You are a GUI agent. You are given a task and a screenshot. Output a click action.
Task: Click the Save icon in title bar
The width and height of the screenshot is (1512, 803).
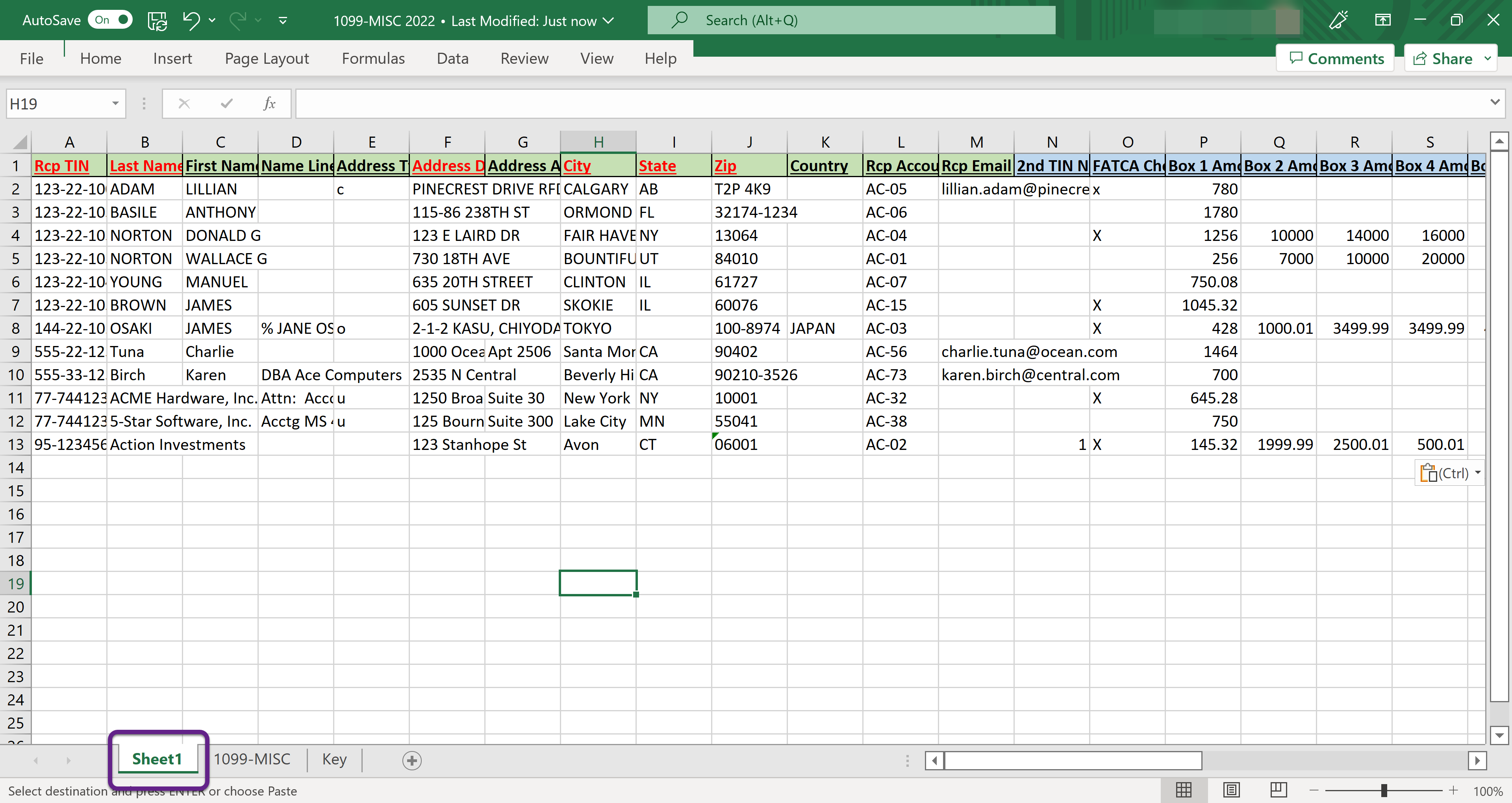[x=157, y=20]
